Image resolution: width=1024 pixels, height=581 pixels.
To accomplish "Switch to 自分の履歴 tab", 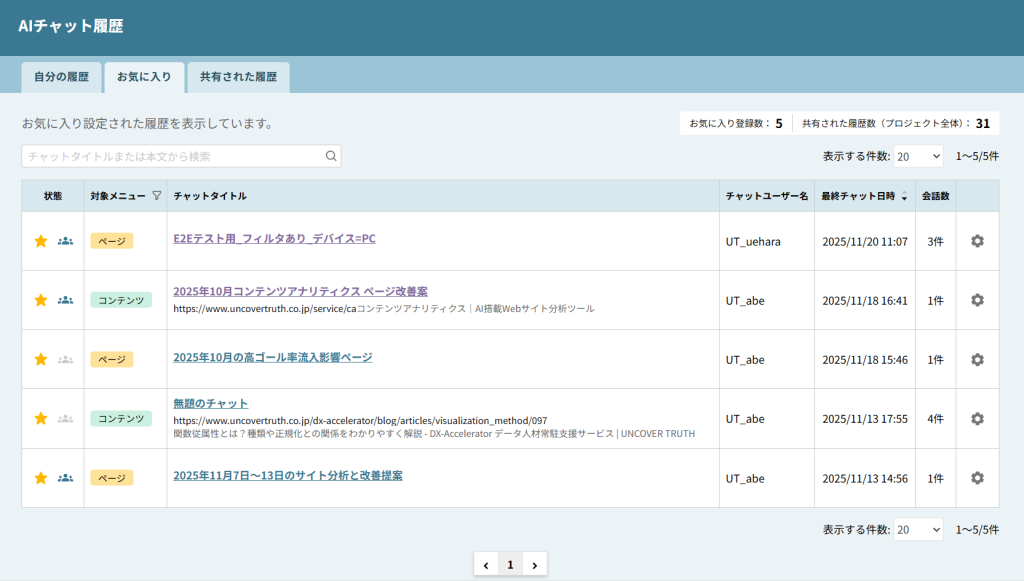I will (61, 77).
